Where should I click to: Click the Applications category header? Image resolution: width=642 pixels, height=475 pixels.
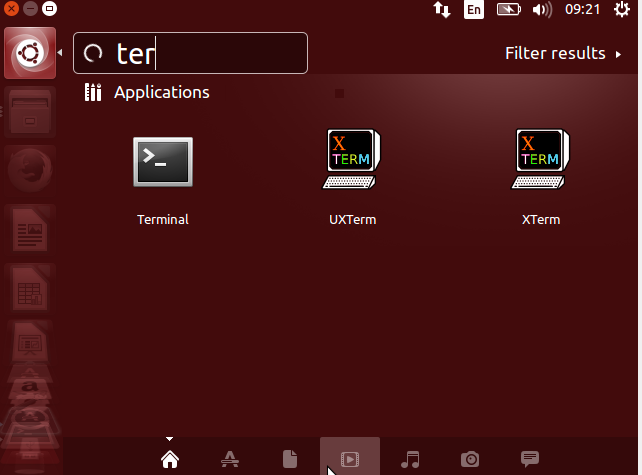[162, 92]
